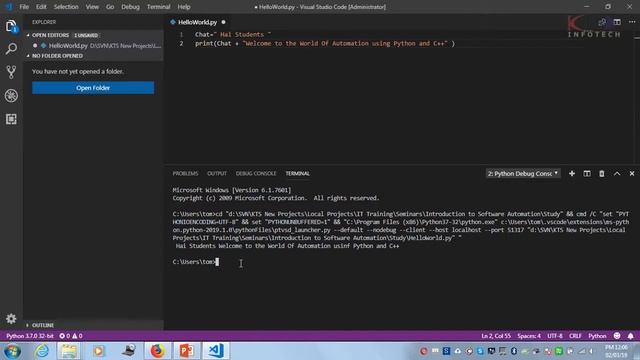
Task: Change CRLF line ending in status bar
Action: [575, 336]
